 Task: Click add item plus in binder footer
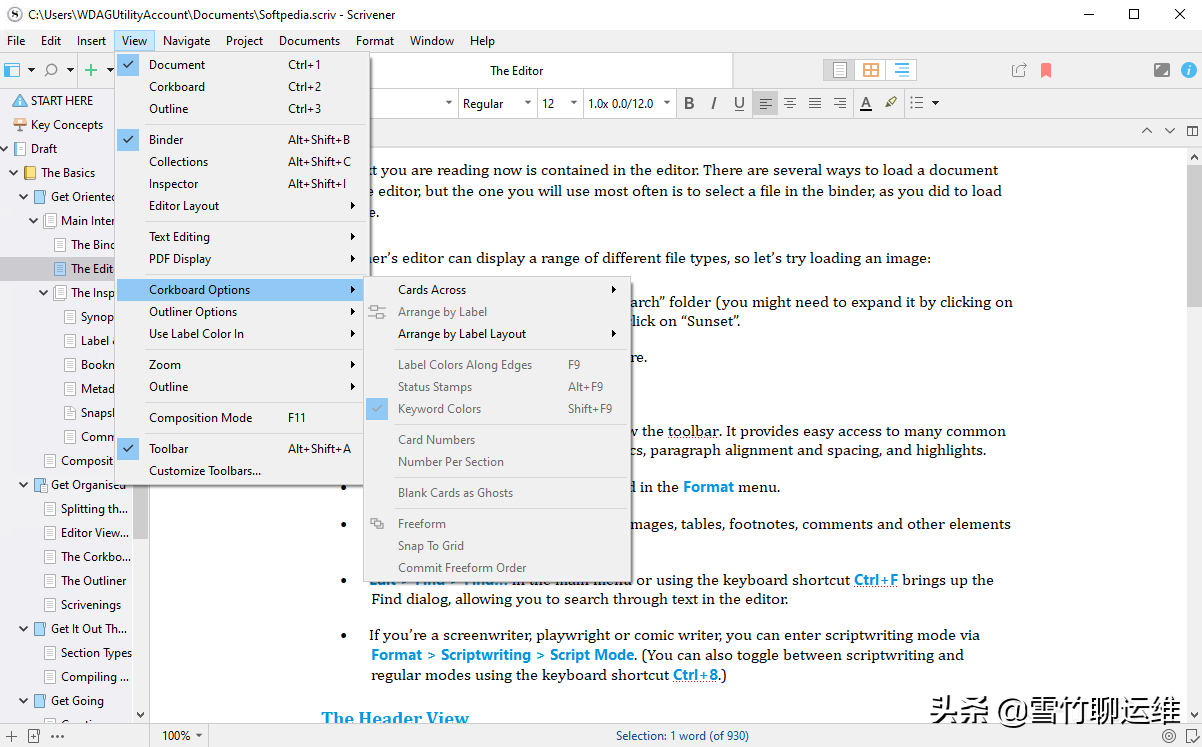(11, 736)
